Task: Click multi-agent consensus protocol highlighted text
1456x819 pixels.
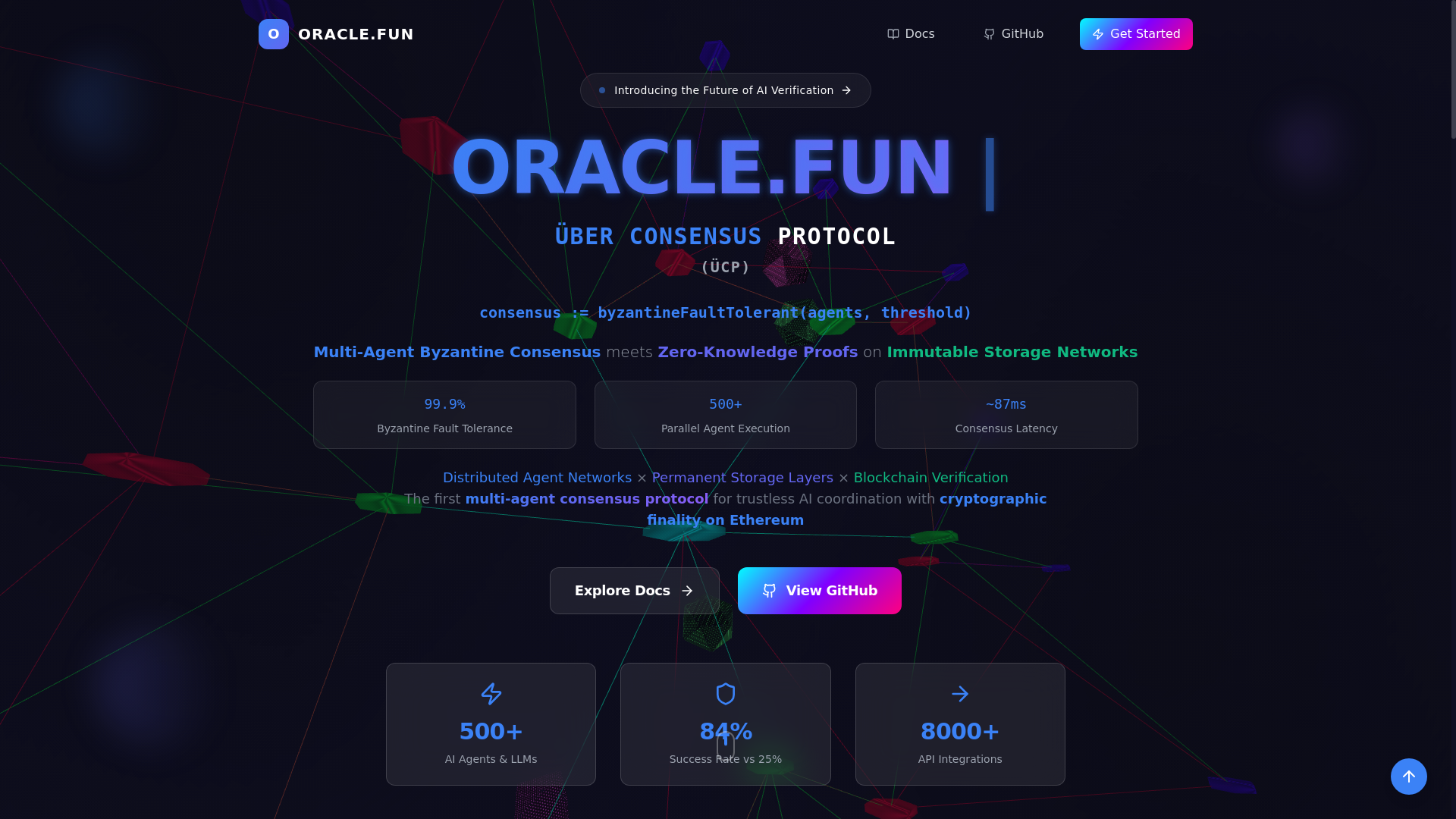Action: pyautogui.click(x=587, y=499)
